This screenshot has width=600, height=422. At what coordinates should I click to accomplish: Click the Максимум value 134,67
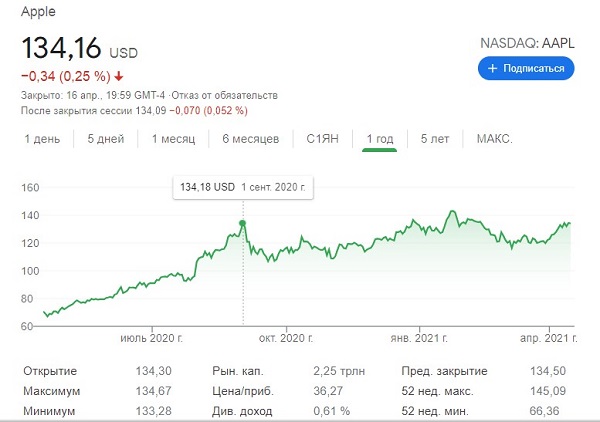153,391
